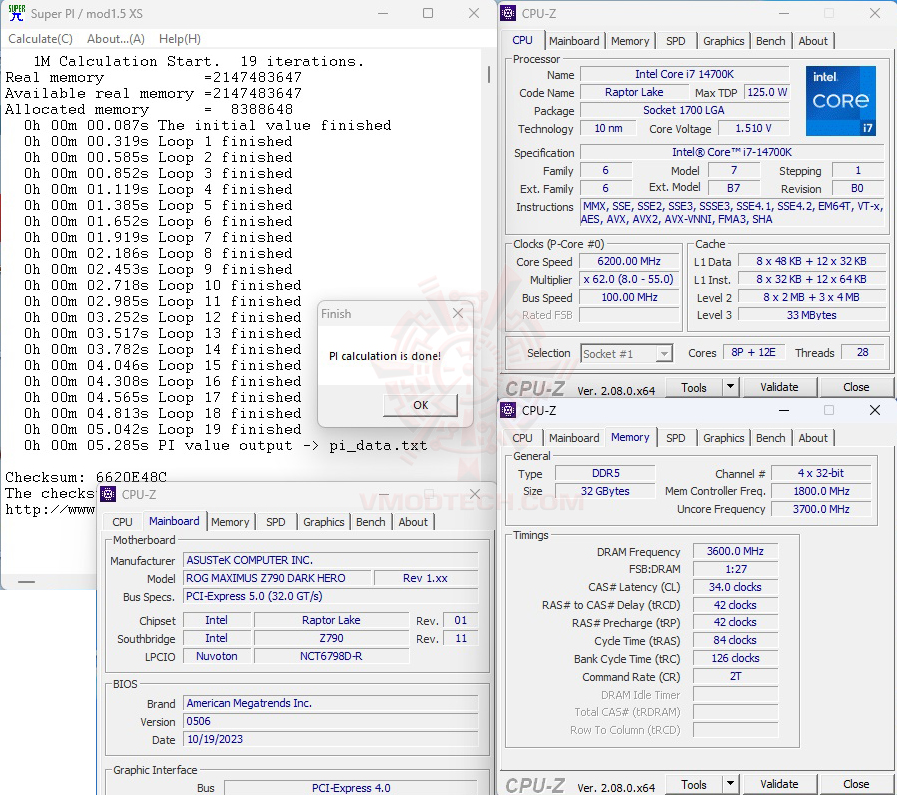897x795 pixels.
Task: Click the CPU-Z logo next to version number
Action: (x=534, y=386)
